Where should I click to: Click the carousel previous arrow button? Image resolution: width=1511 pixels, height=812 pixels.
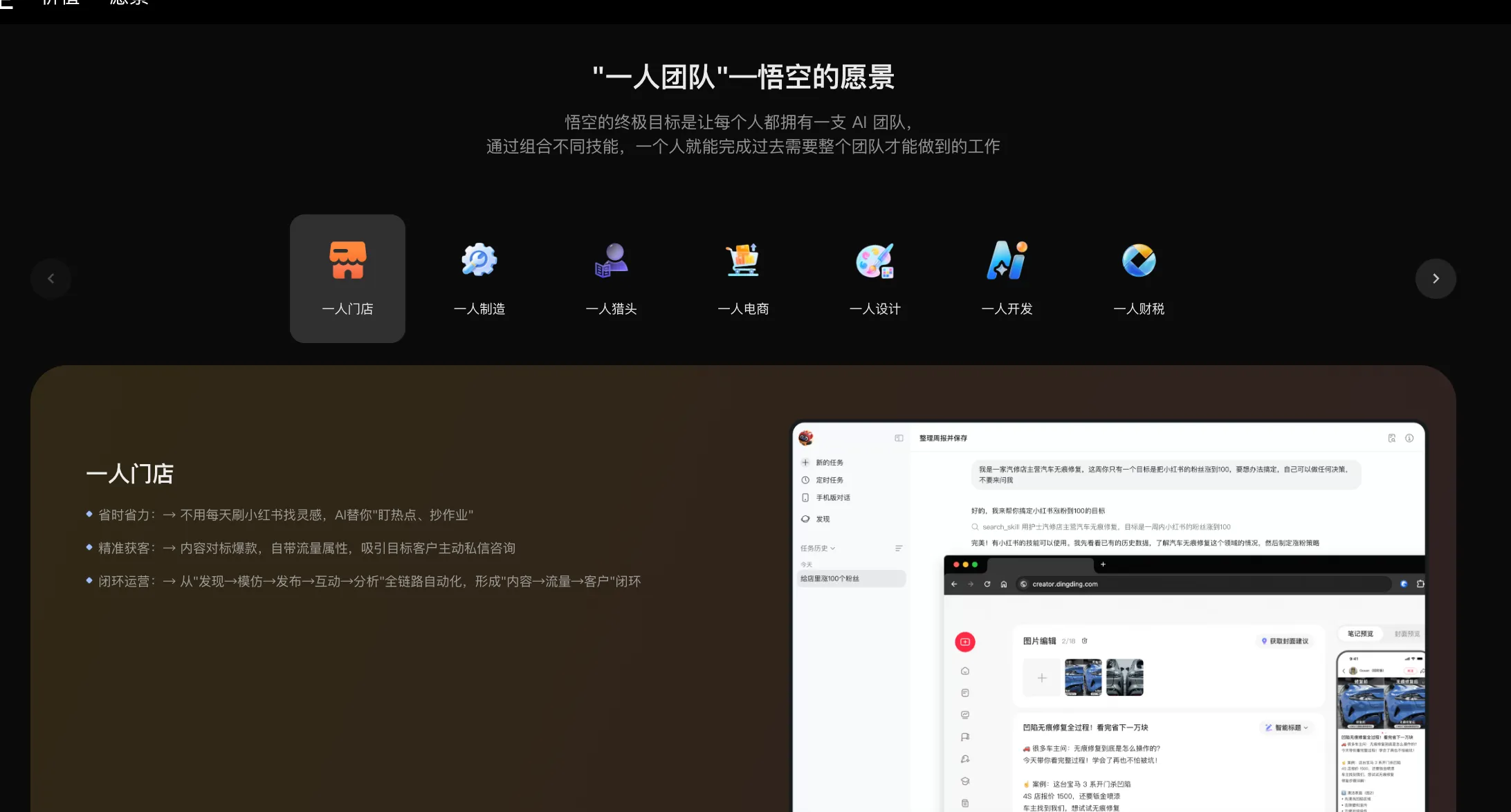point(51,278)
